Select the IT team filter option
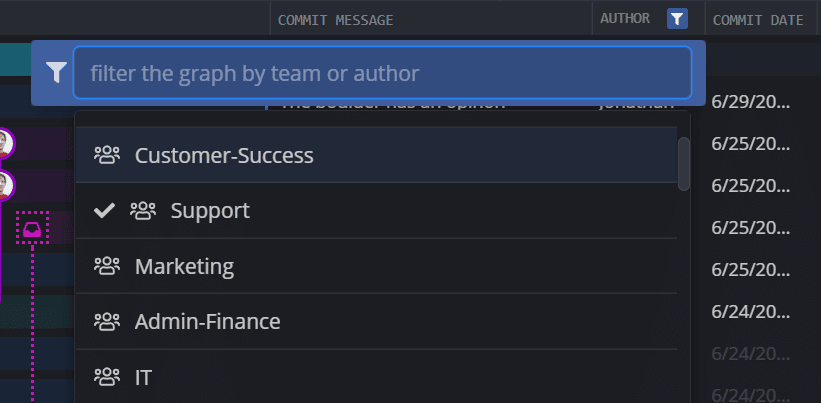The image size is (821, 403). click(x=143, y=377)
